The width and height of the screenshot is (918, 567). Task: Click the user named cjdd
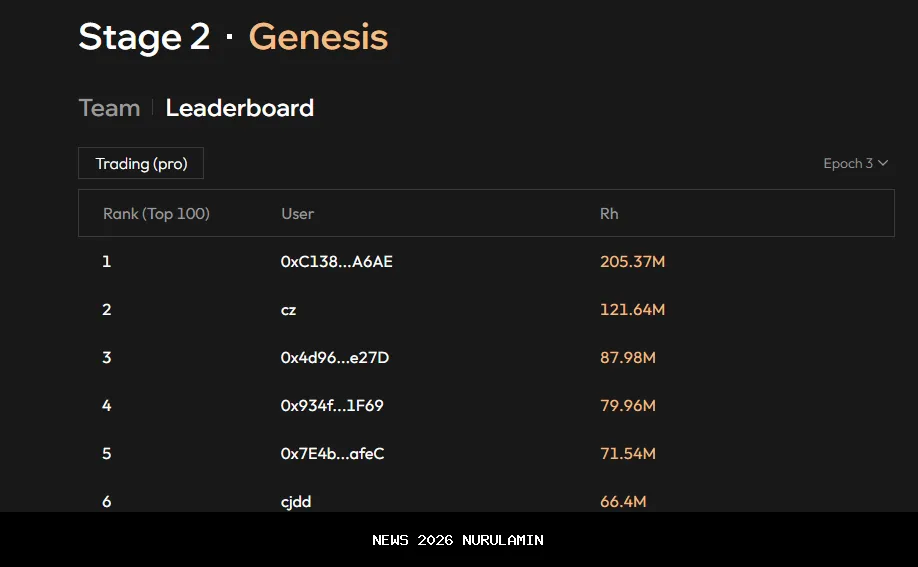click(x=296, y=501)
